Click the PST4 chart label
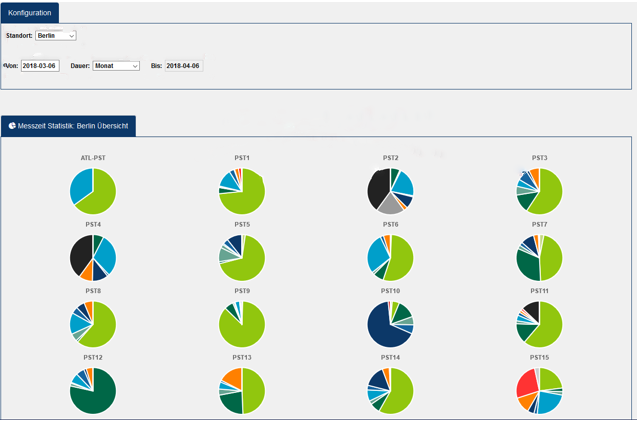Image resolution: width=641 pixels, height=426 pixels. pos(93,224)
